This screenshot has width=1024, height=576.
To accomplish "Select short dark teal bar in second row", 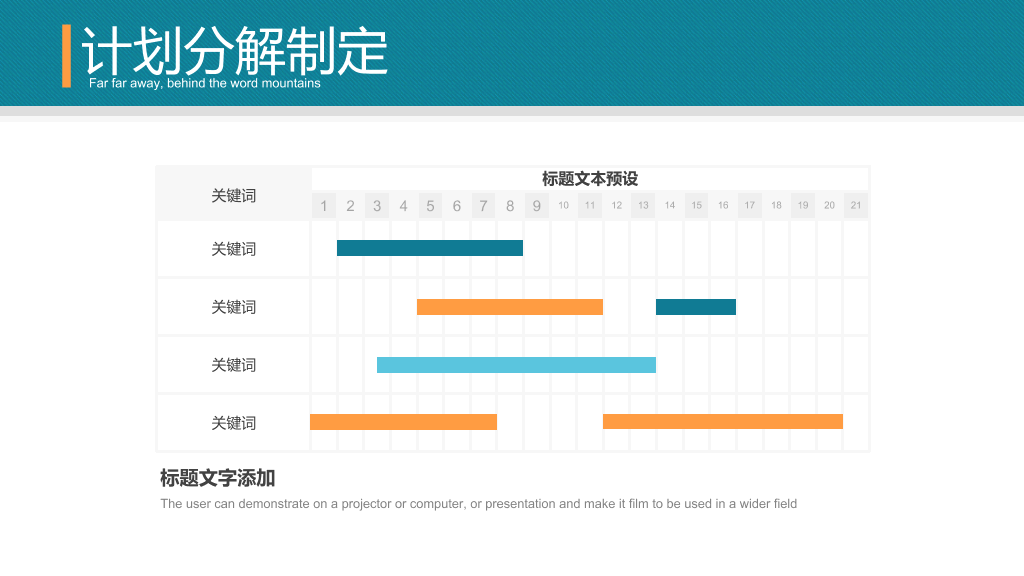I will [x=696, y=307].
